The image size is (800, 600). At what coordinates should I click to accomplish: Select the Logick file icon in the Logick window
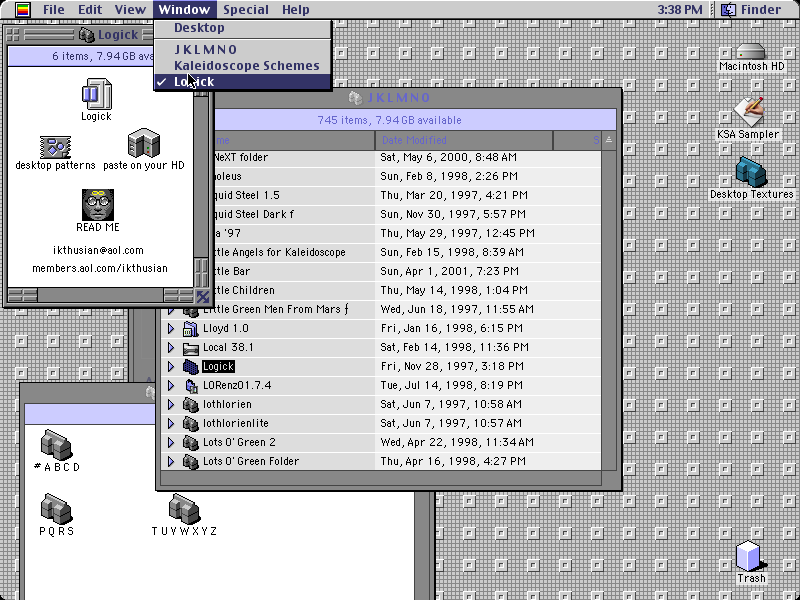(x=96, y=93)
